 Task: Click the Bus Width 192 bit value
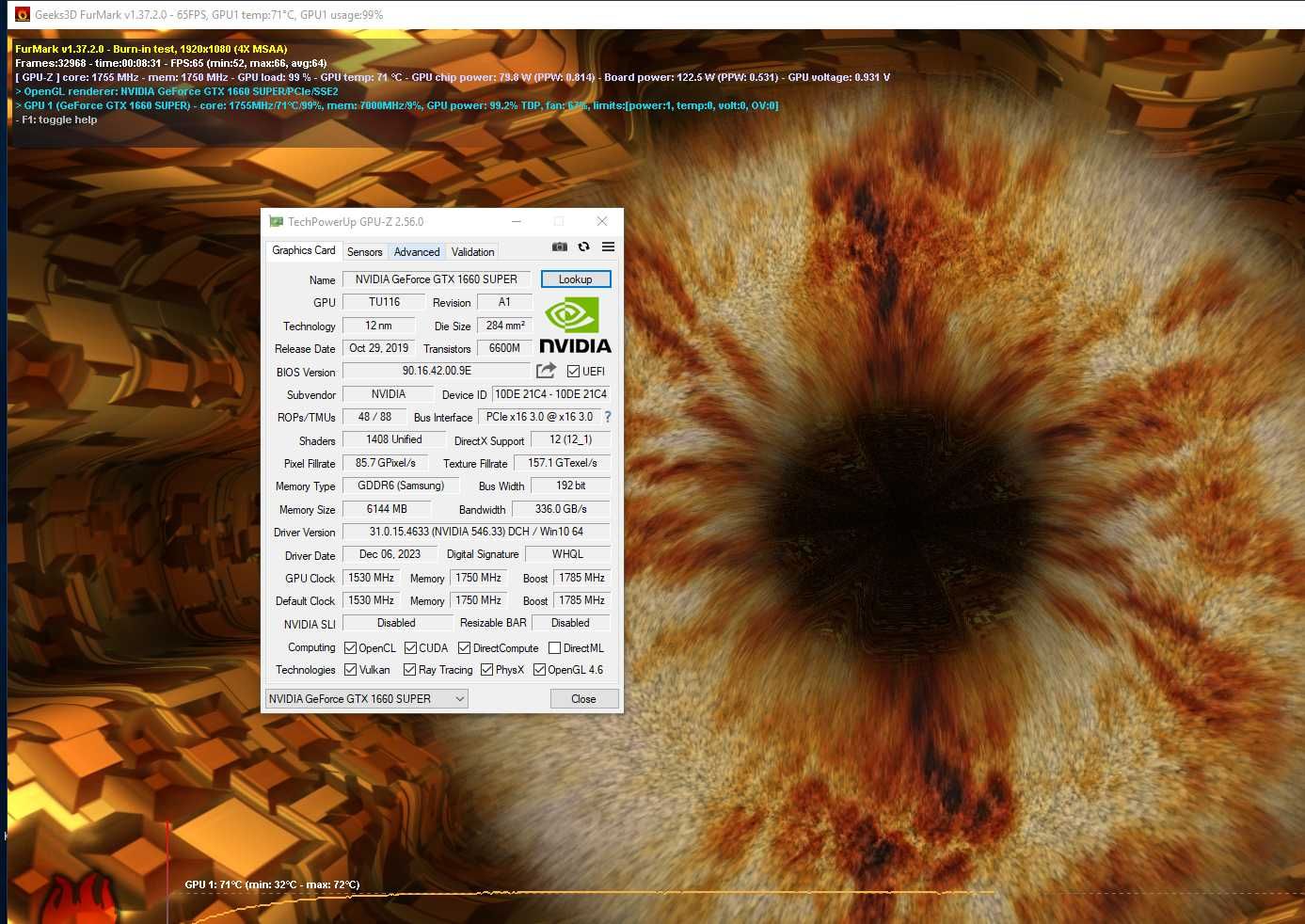tap(571, 486)
